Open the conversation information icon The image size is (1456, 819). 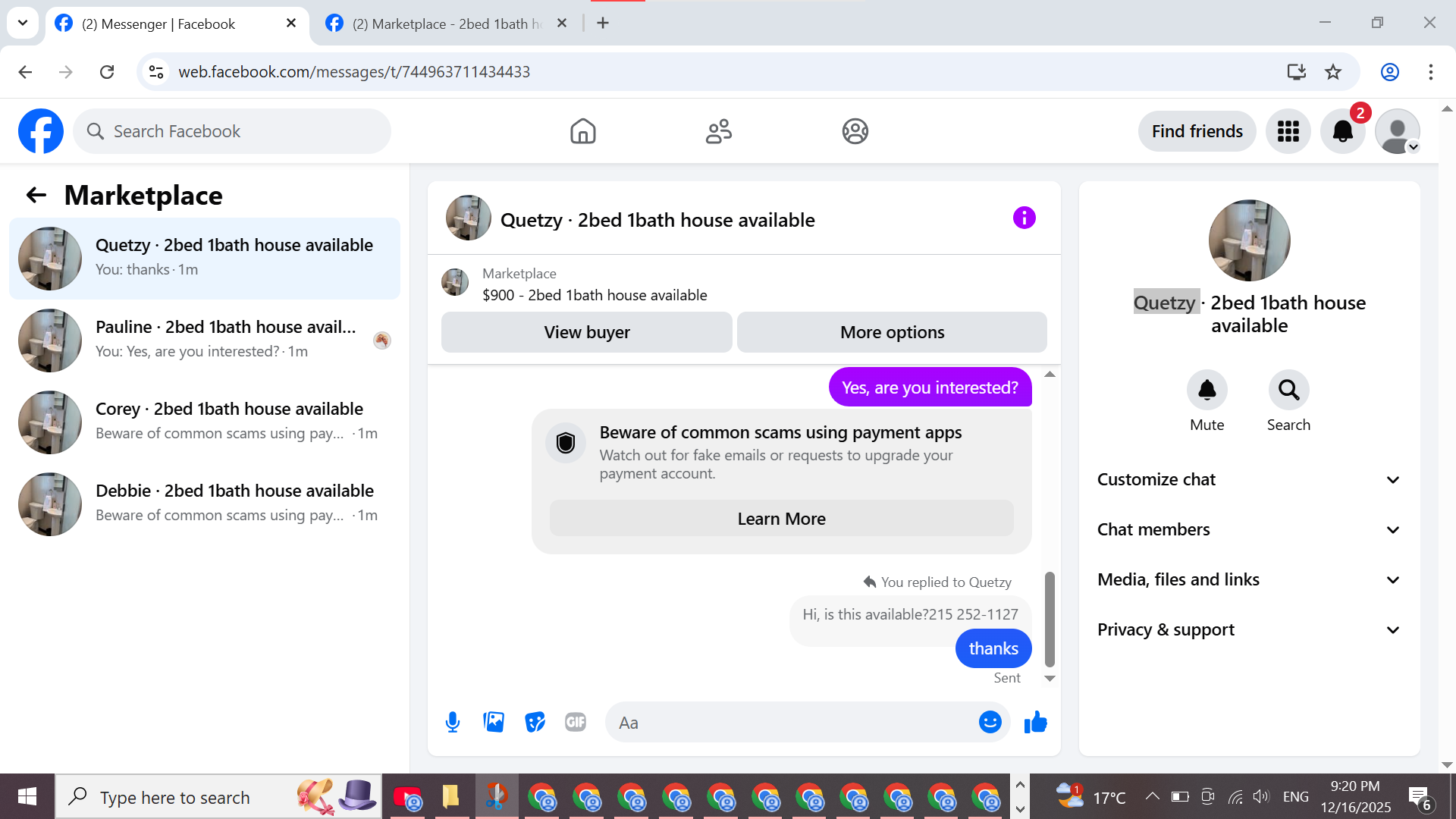tap(1024, 218)
